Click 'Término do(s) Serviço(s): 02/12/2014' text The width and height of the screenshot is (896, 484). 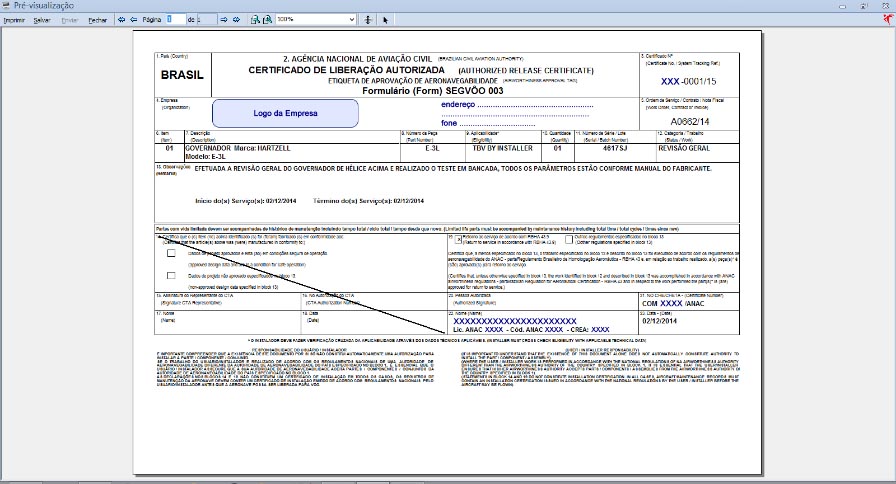(x=369, y=201)
